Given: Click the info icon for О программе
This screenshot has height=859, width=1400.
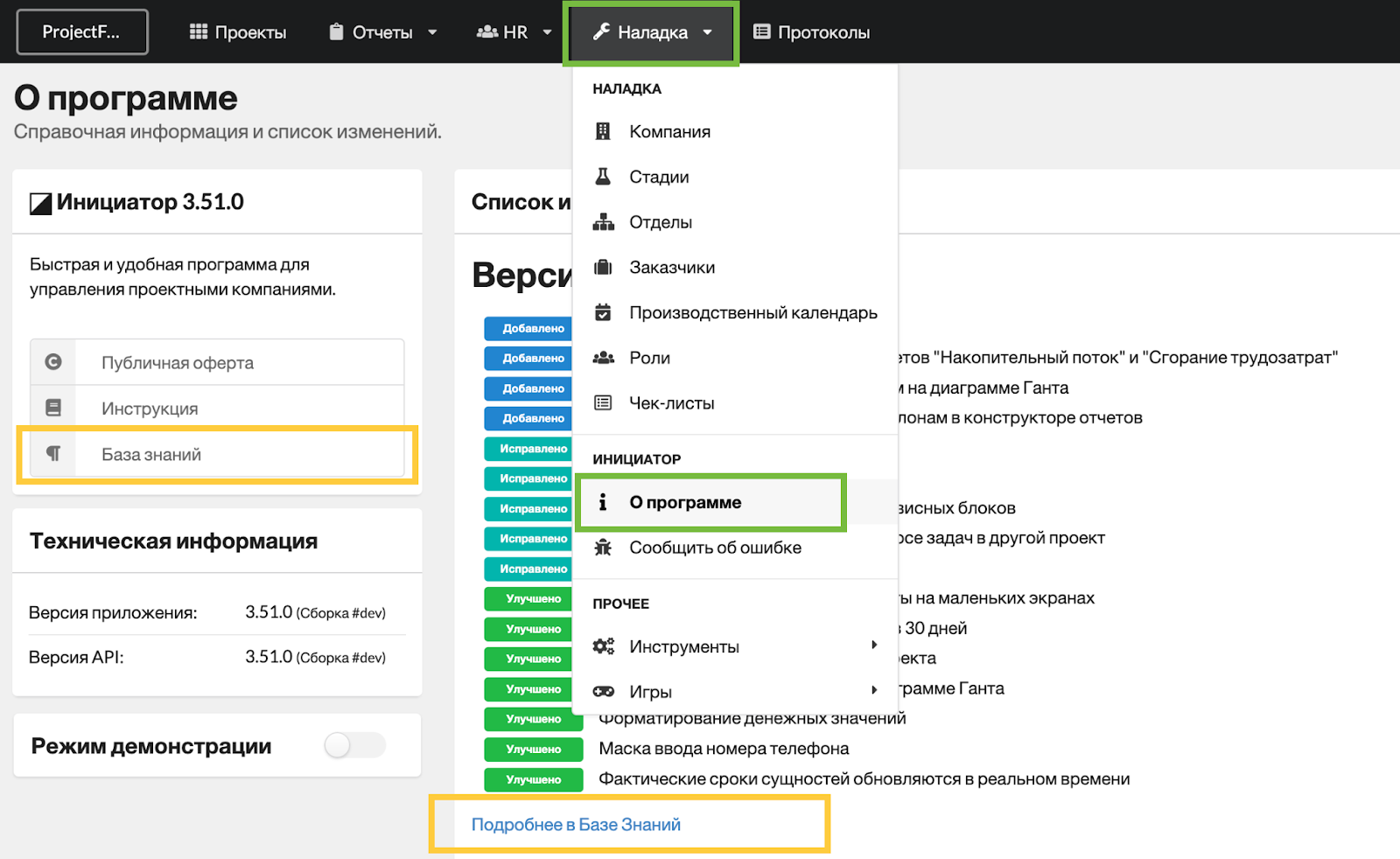Looking at the screenshot, I should pos(602,502).
